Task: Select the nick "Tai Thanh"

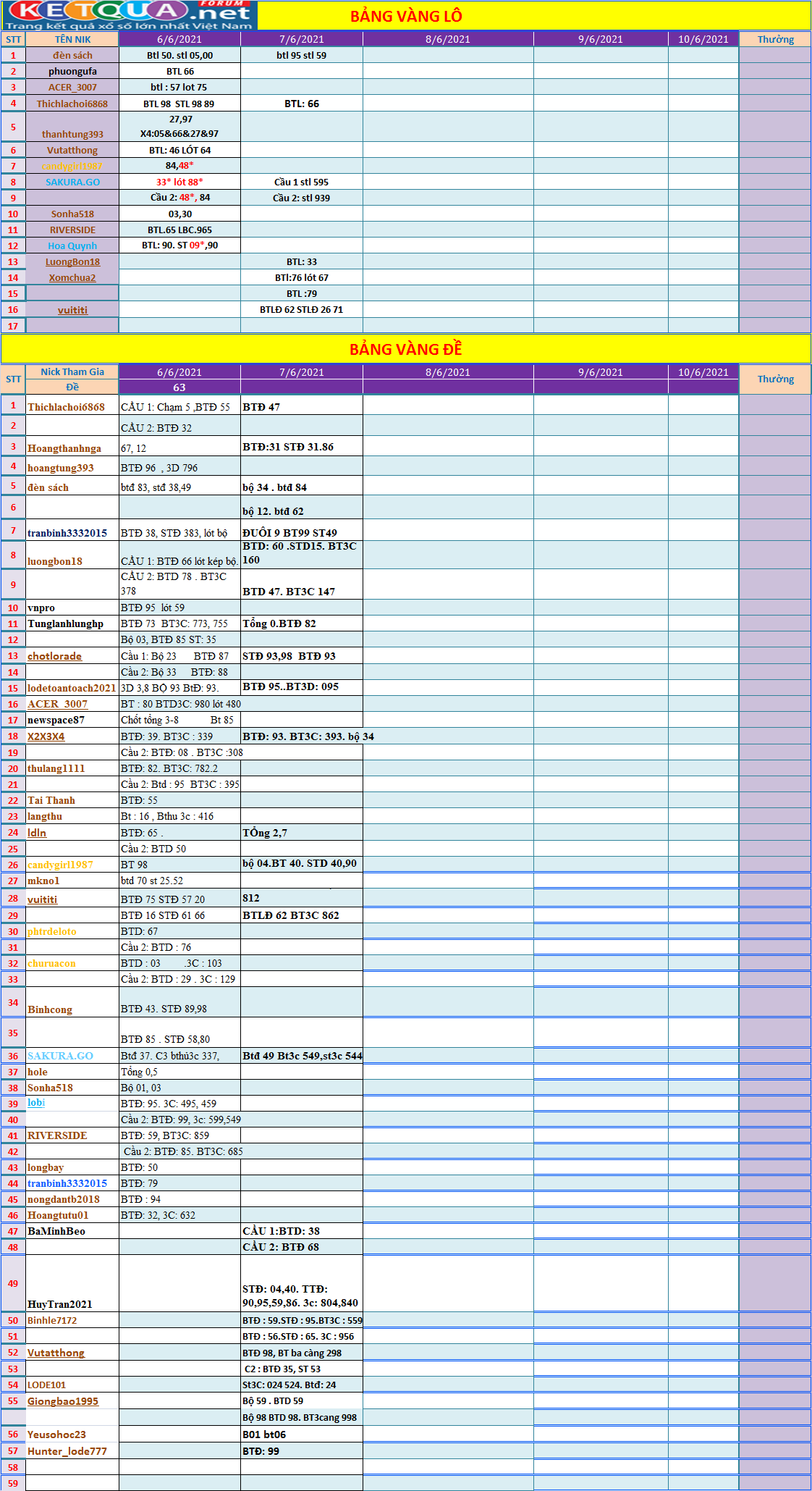Action: pyautogui.click(x=51, y=800)
